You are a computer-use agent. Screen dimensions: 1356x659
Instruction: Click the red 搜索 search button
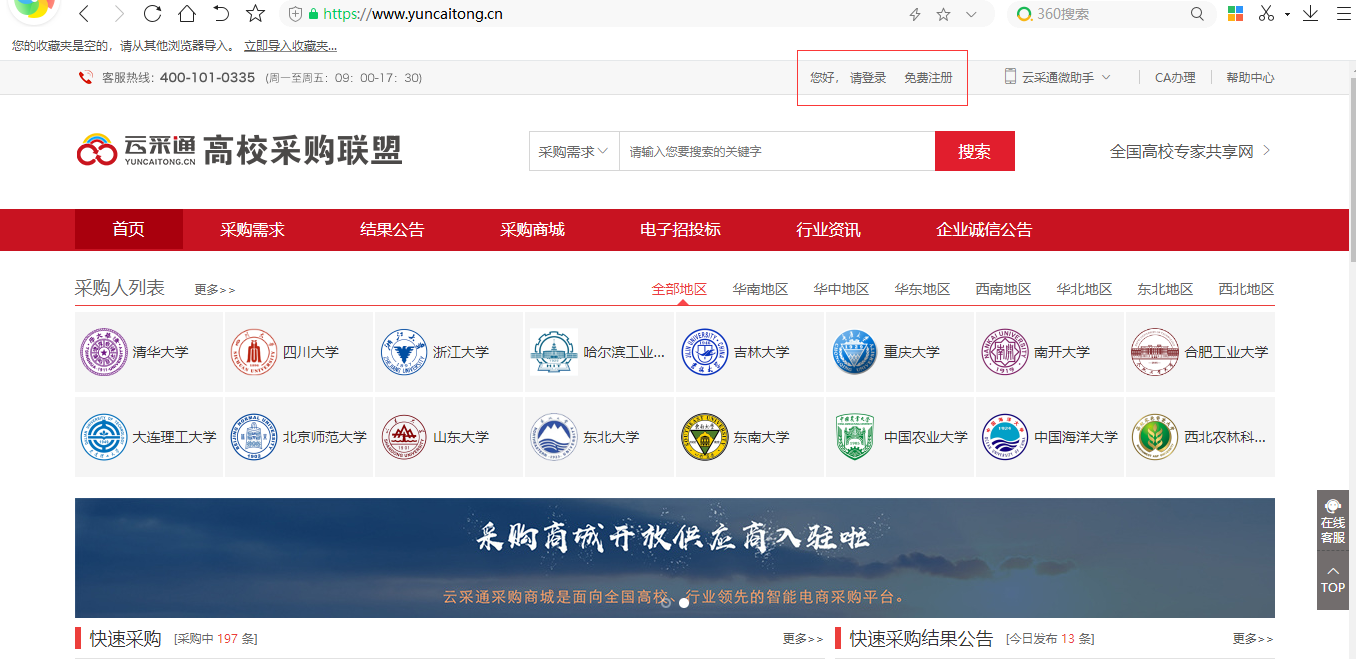[x=975, y=151]
